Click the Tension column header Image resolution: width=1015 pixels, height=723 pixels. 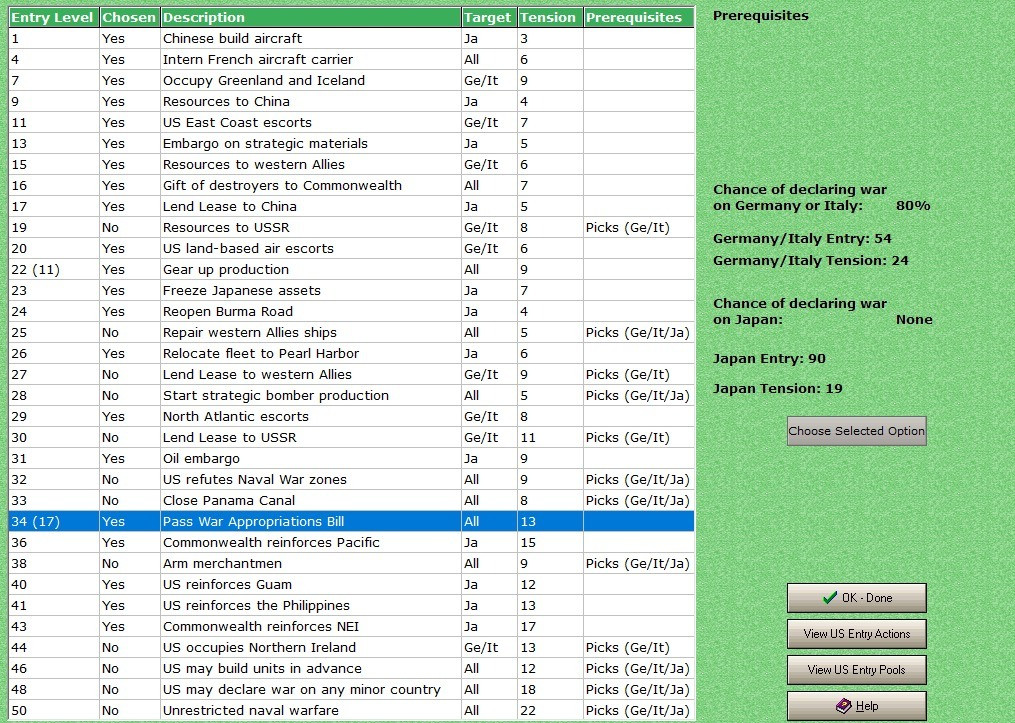[550, 17]
